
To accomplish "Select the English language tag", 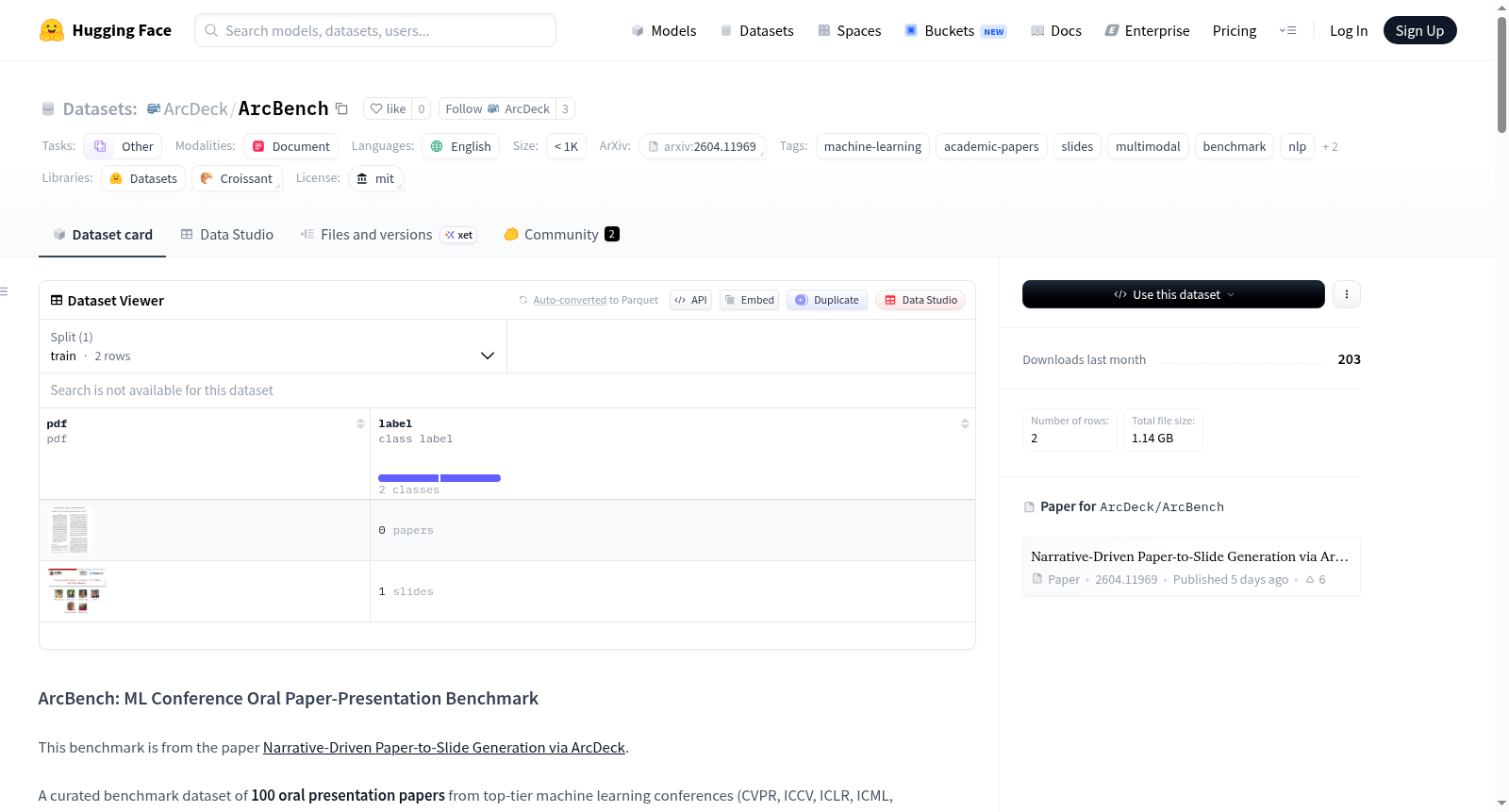I will click(461, 146).
